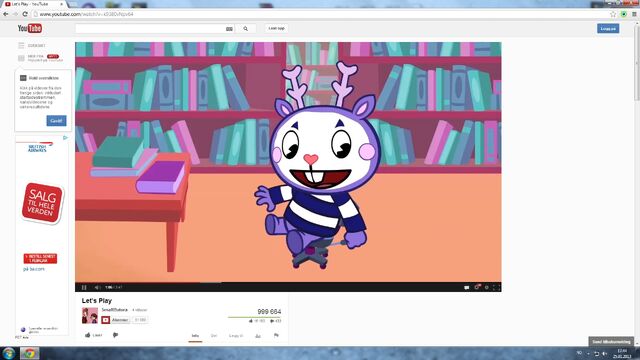640x360 pixels.
Task: Like the video with thumbs up
Action: click(x=93, y=335)
